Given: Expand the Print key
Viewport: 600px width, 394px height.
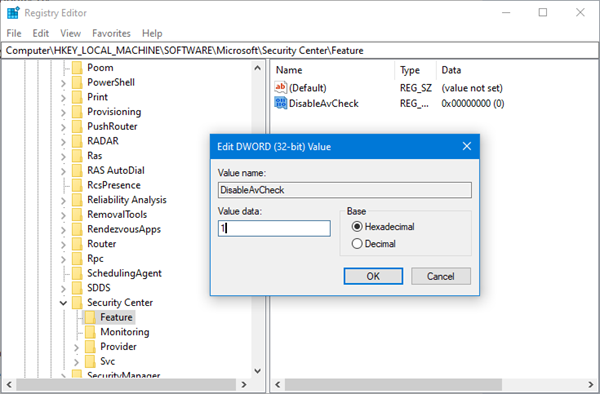Looking at the screenshot, I should click(x=64, y=98).
